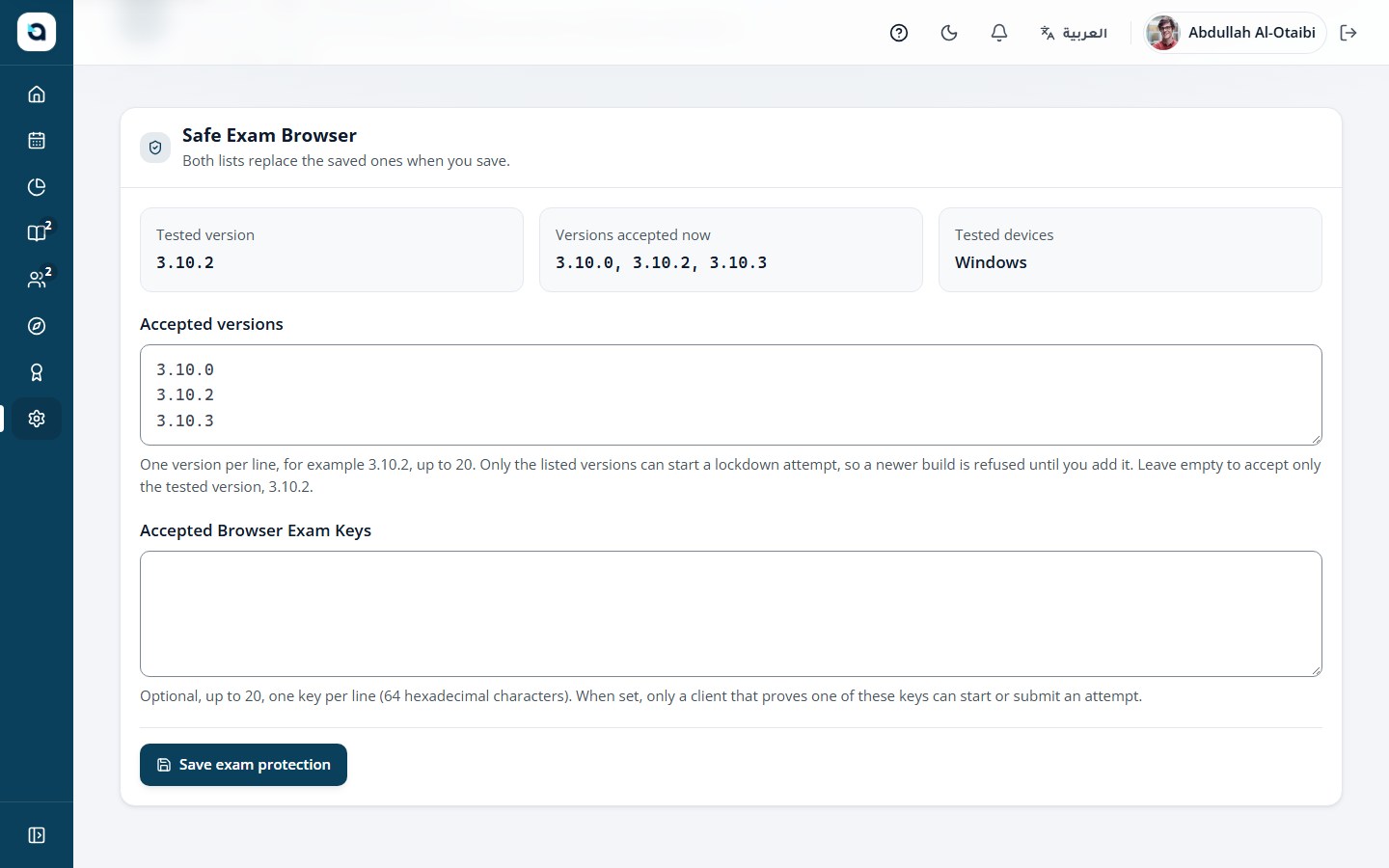Open notifications bell
Viewport: 1389px width, 868px height.
(999, 33)
